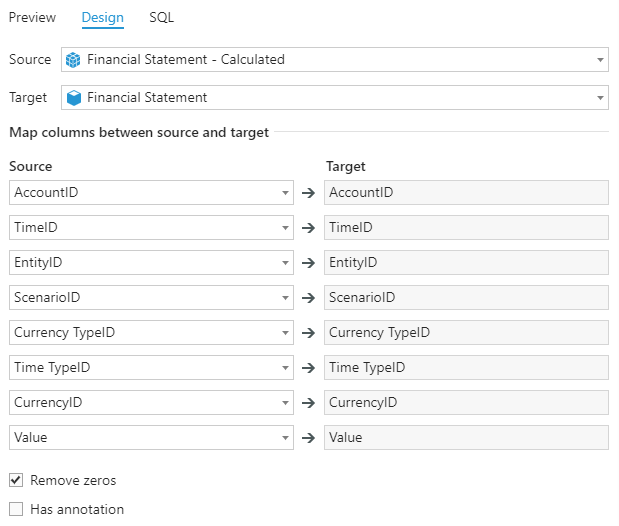Open the ScenarioID source column dropdown
This screenshot has height=526, width=619.
(284, 298)
